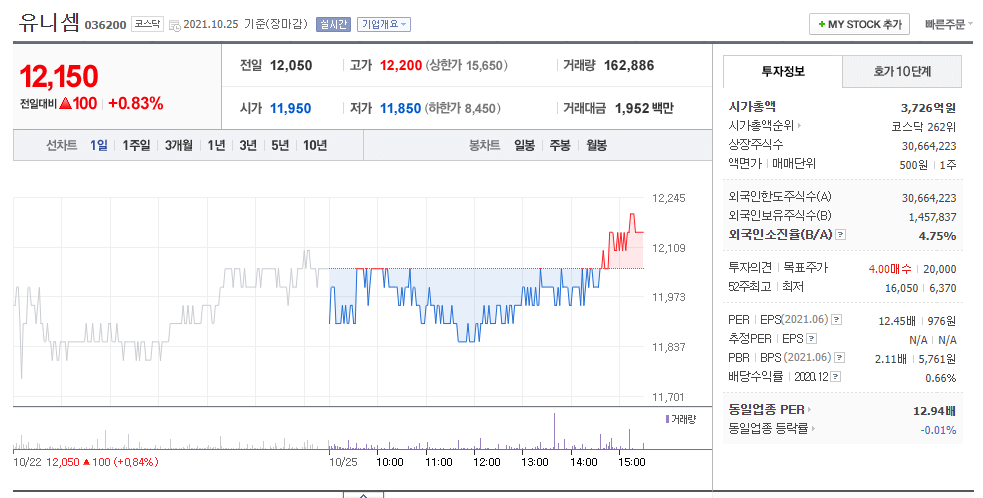Screen dimensions: 983x498
Task: Click the 15:00 time label on the chart axis
Action: coord(631,462)
